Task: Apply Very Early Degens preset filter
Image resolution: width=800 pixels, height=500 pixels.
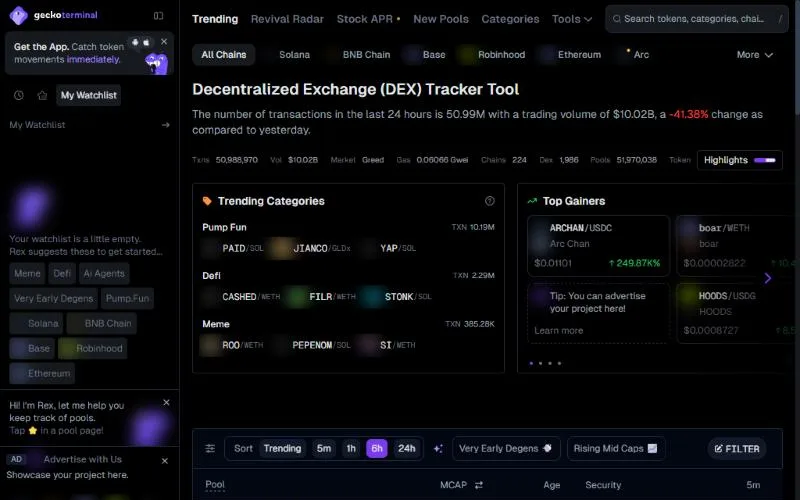Action: [x=506, y=448]
